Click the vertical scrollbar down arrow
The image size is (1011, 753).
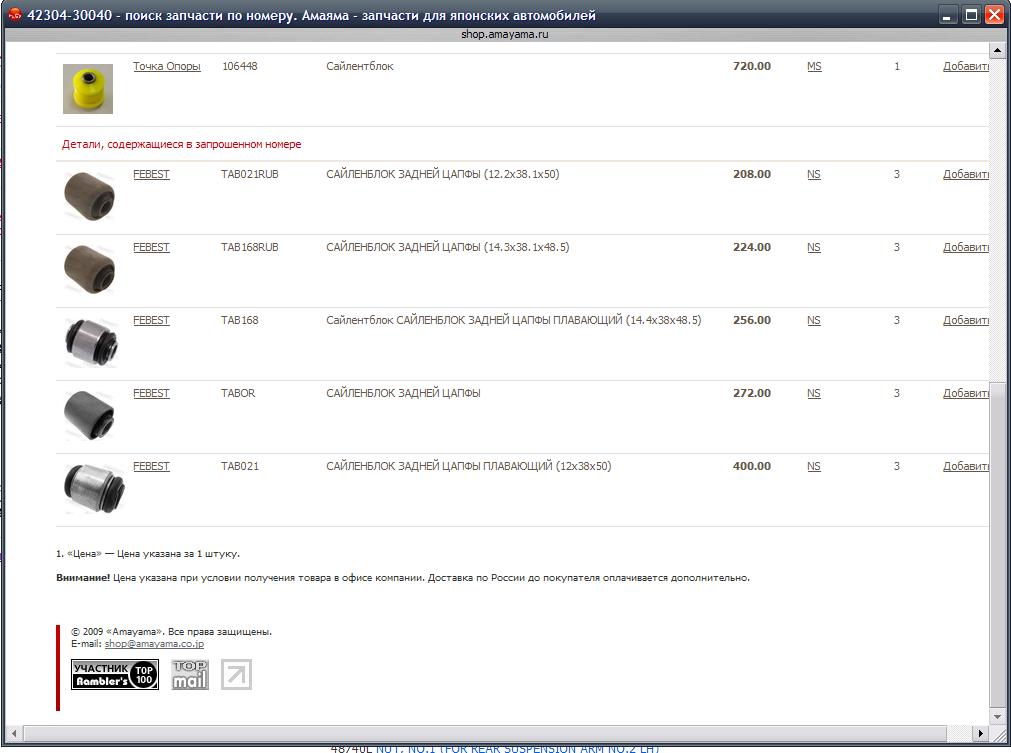997,717
